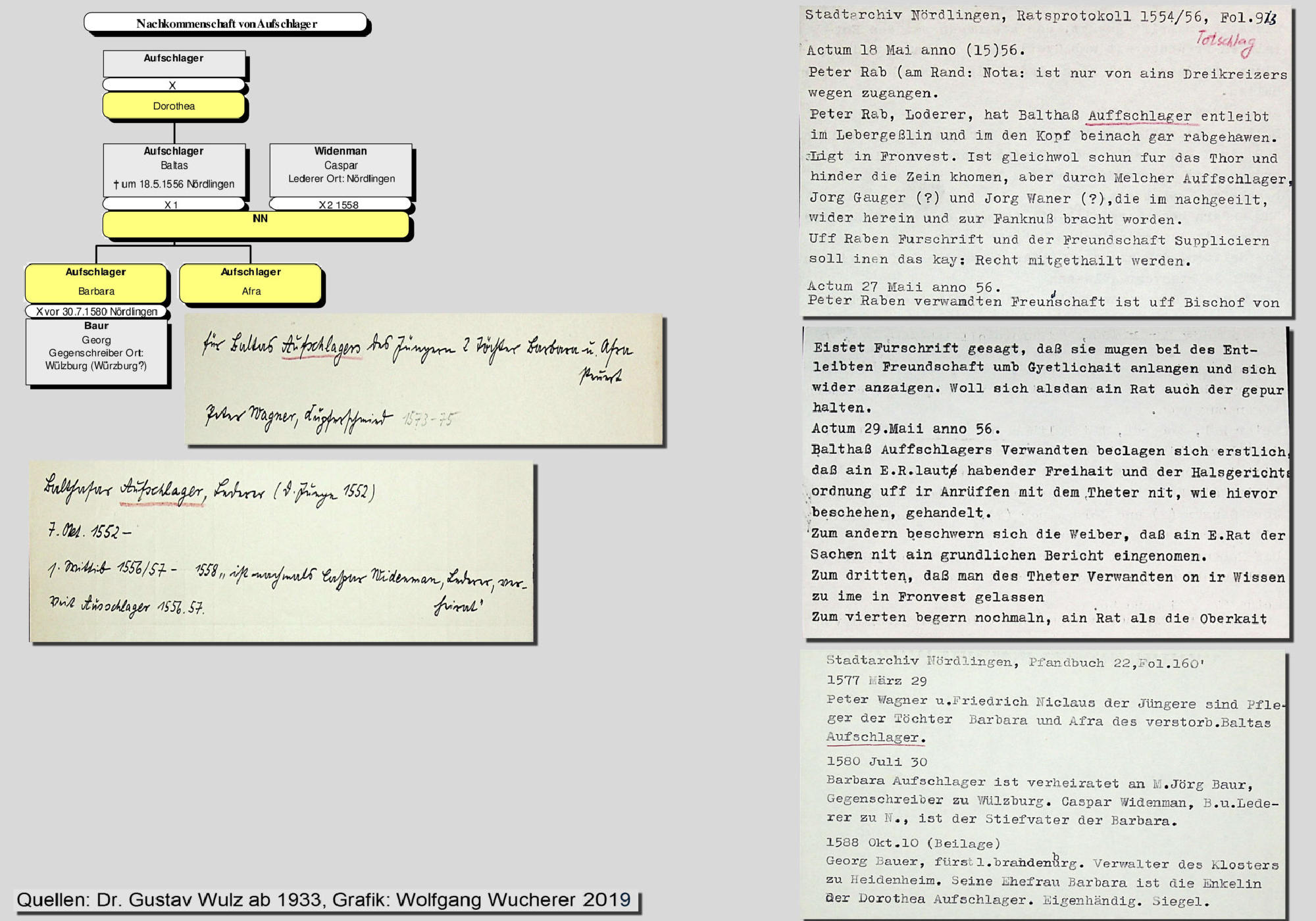Click red handwritten 'Totschlag' annotation
This screenshot has width=1316, height=921.
[x=1226, y=42]
